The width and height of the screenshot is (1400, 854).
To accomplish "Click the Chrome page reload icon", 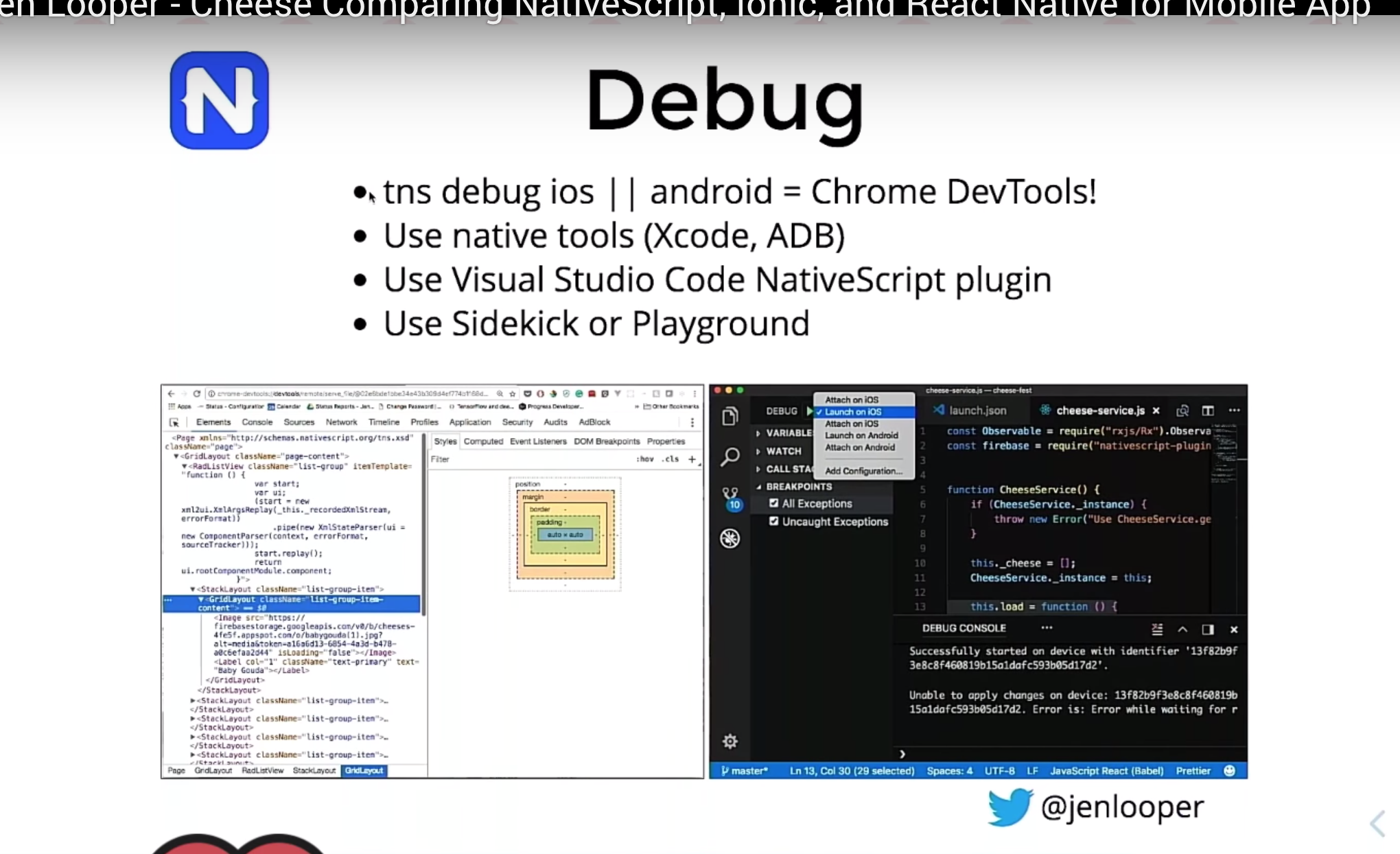I will tap(197, 394).
